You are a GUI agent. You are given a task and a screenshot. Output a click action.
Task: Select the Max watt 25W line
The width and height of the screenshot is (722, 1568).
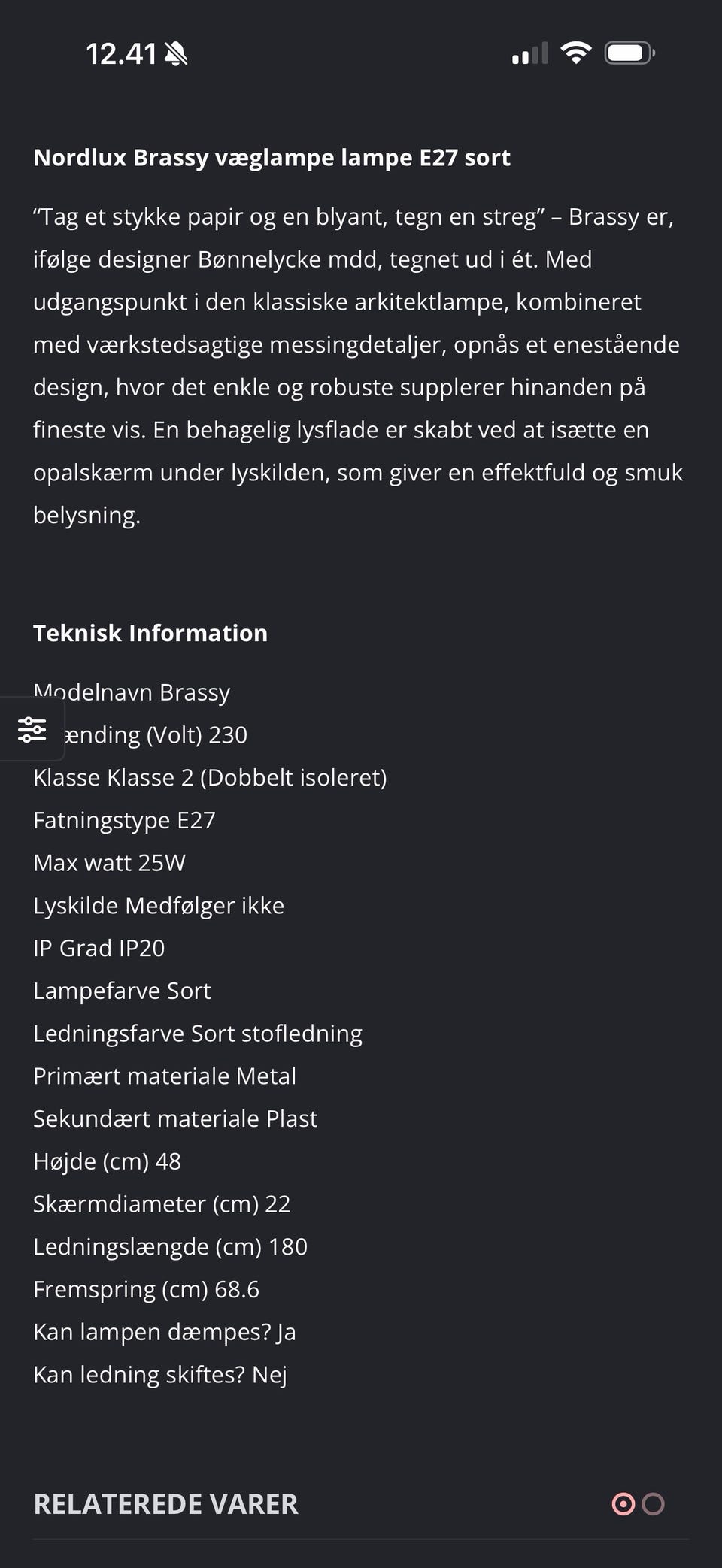click(109, 863)
